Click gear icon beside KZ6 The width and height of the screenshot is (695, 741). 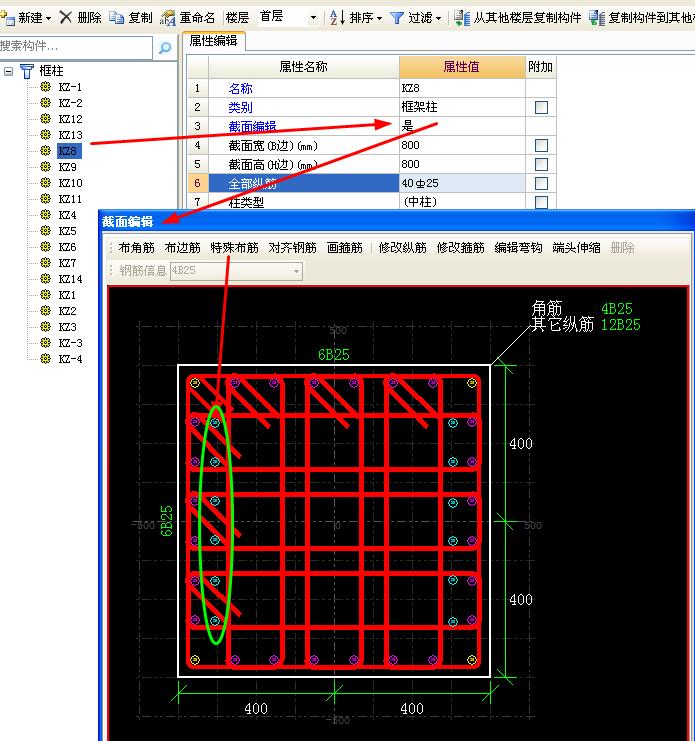[x=45, y=247]
